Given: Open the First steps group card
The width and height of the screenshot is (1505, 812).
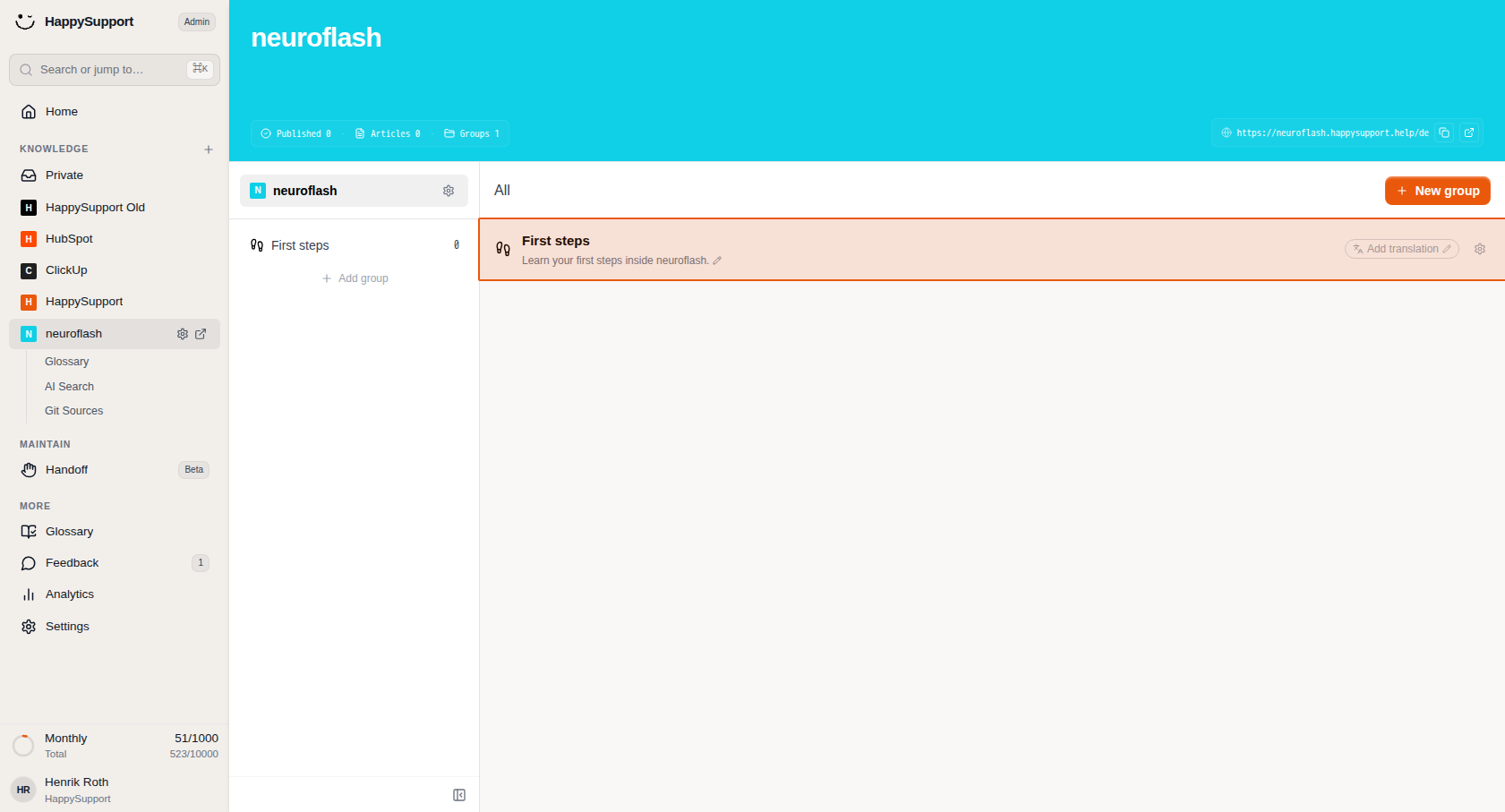Looking at the screenshot, I should tap(992, 250).
